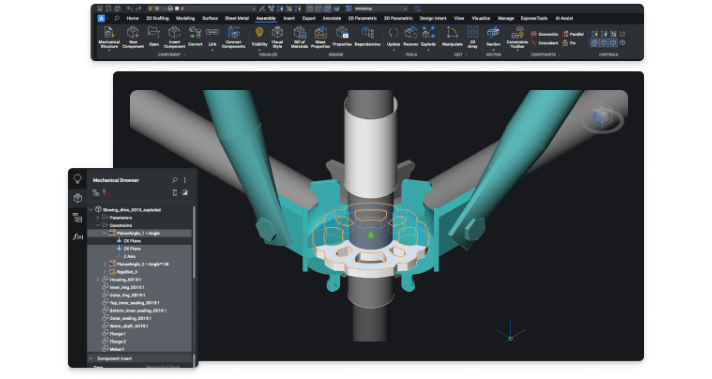Select the Worm_shaft component

pyautogui.click(x=139, y=326)
